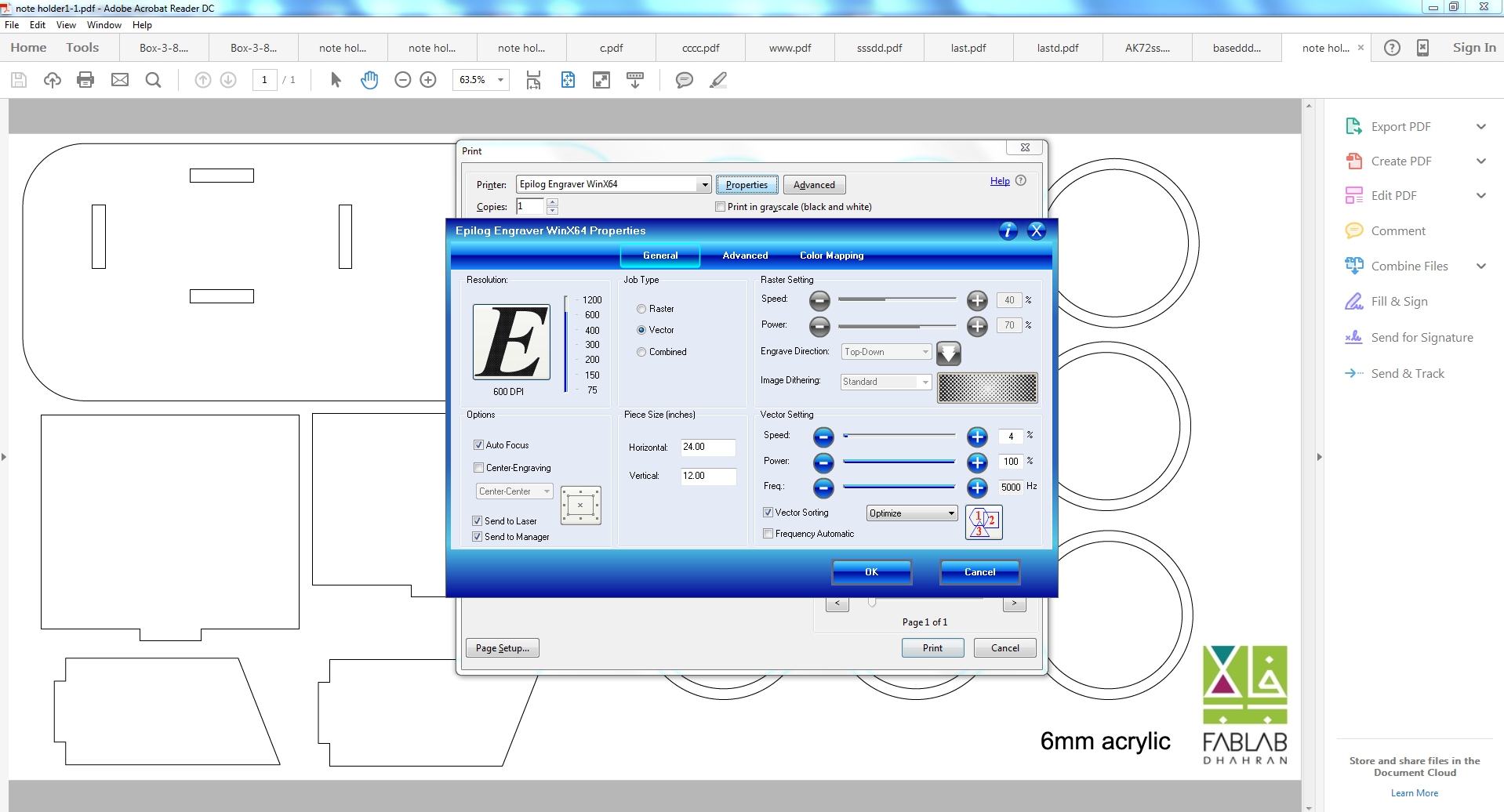Open the zoom level dropdown

[x=500, y=80]
